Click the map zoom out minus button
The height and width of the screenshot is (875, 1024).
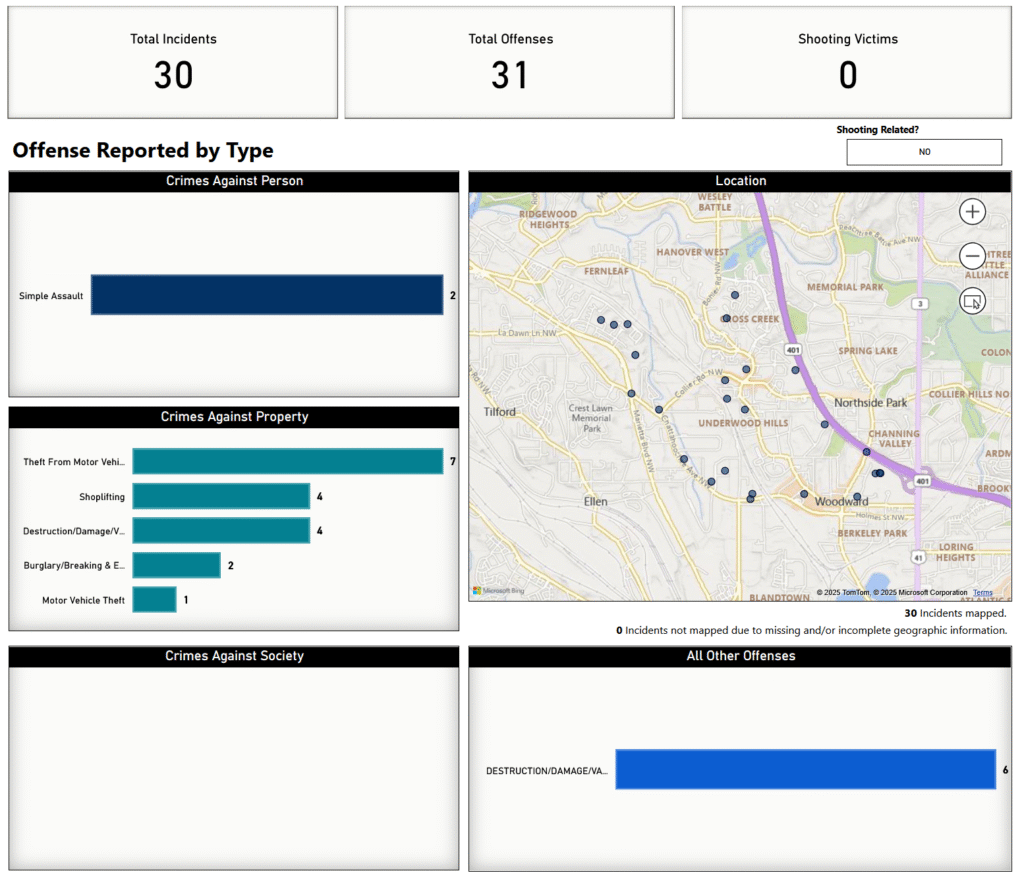coord(972,256)
